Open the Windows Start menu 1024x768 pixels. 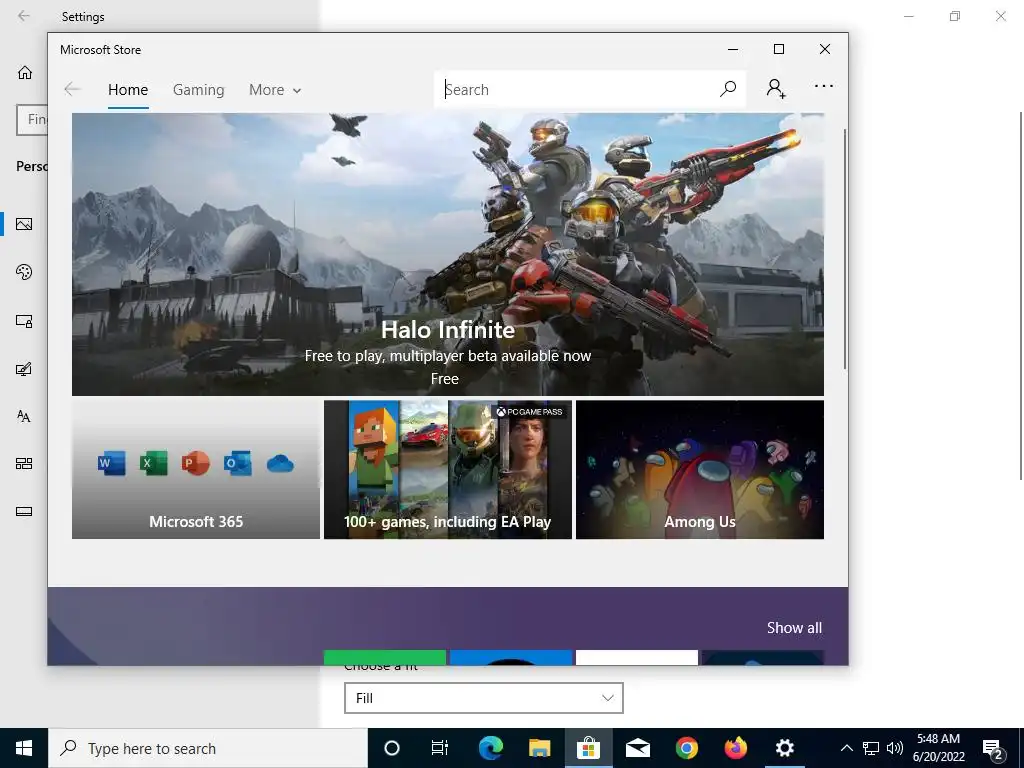(24, 748)
